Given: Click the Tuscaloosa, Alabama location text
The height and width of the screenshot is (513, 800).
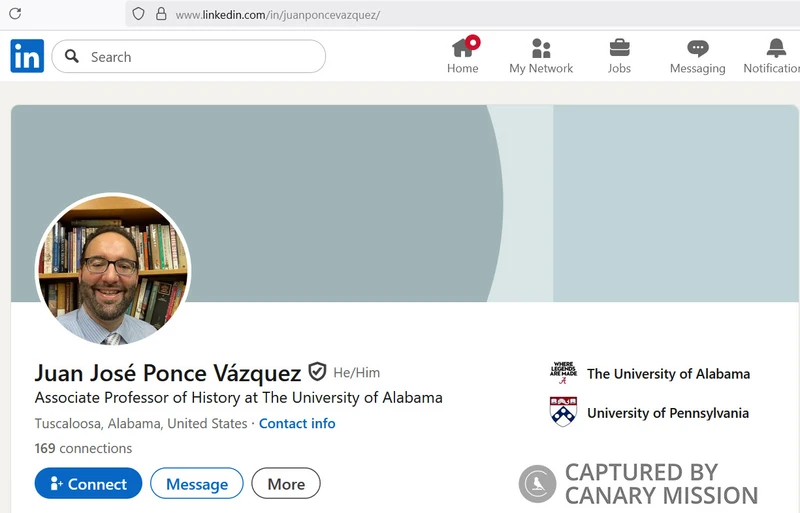Looking at the screenshot, I should [x=141, y=424].
